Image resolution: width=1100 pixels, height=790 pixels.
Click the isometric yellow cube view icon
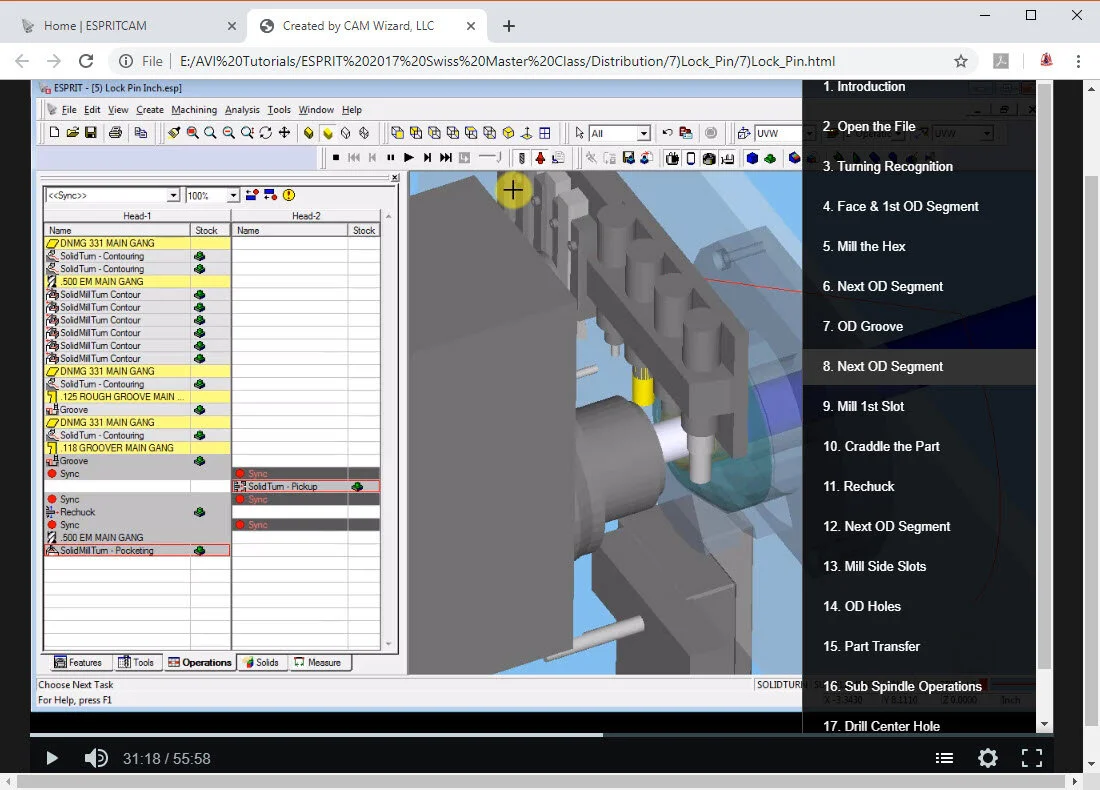509,133
